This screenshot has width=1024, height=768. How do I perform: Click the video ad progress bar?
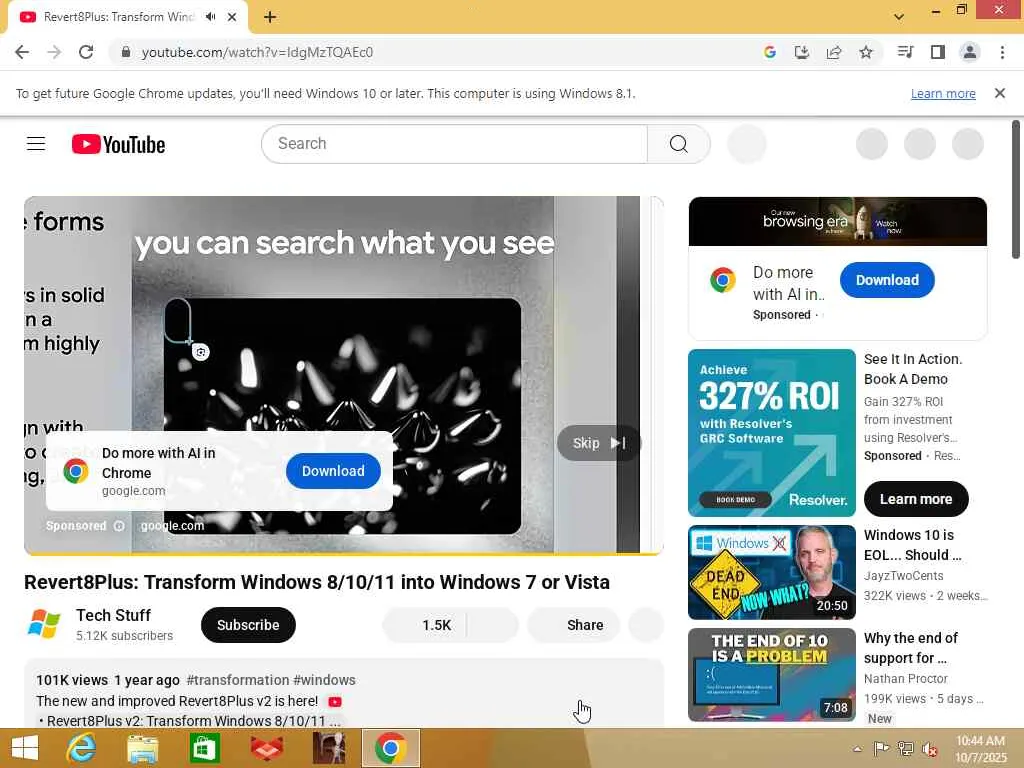[344, 553]
